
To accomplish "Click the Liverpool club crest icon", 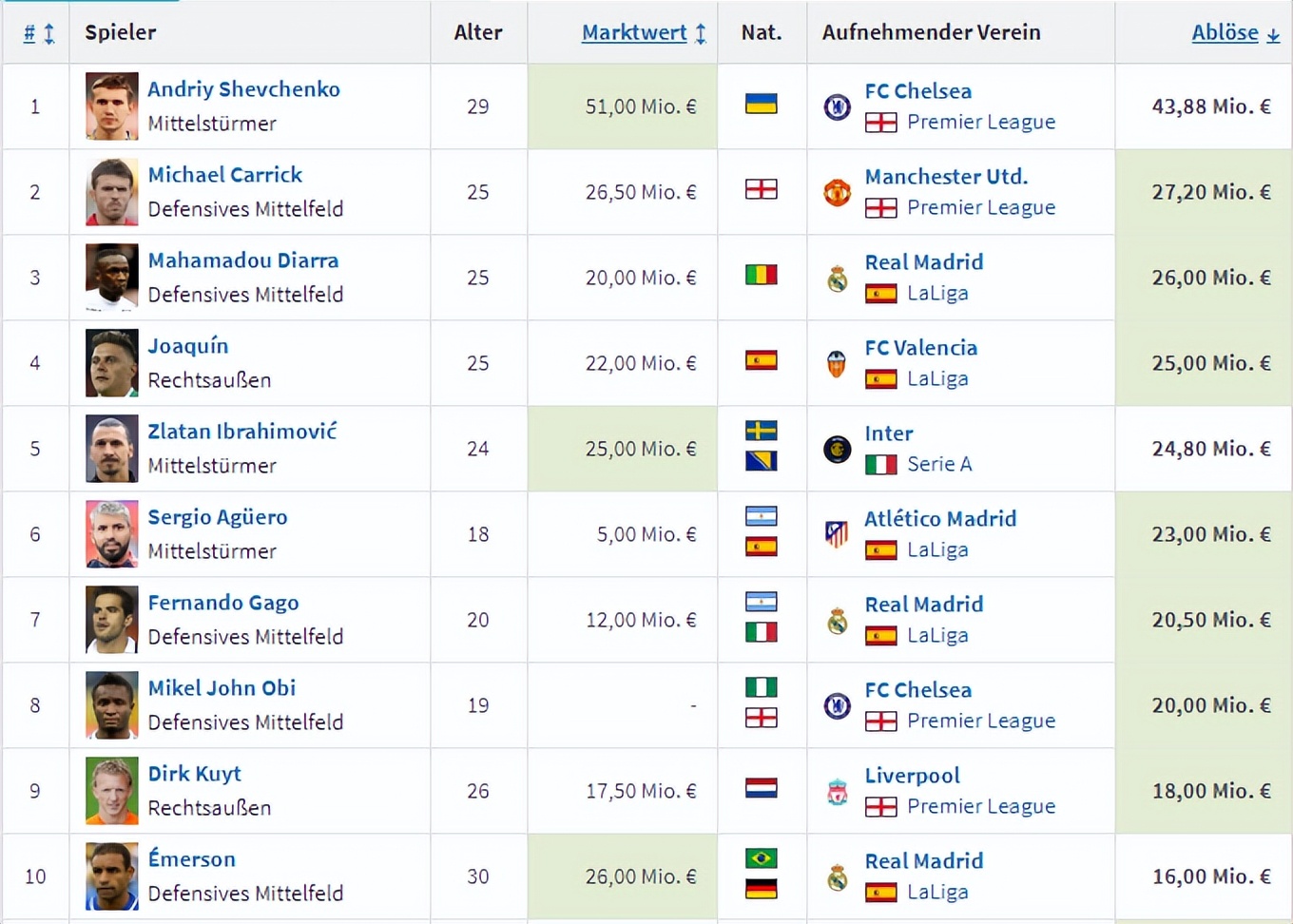I will (x=837, y=791).
